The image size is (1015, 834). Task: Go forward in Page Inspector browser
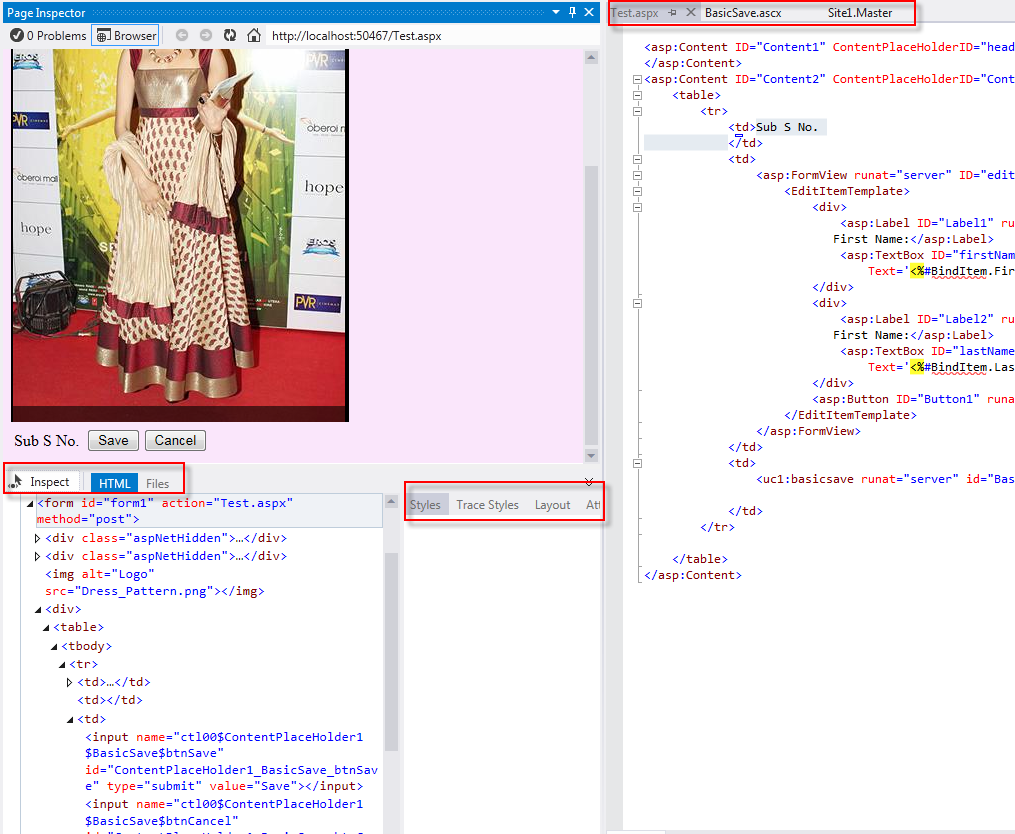point(205,36)
